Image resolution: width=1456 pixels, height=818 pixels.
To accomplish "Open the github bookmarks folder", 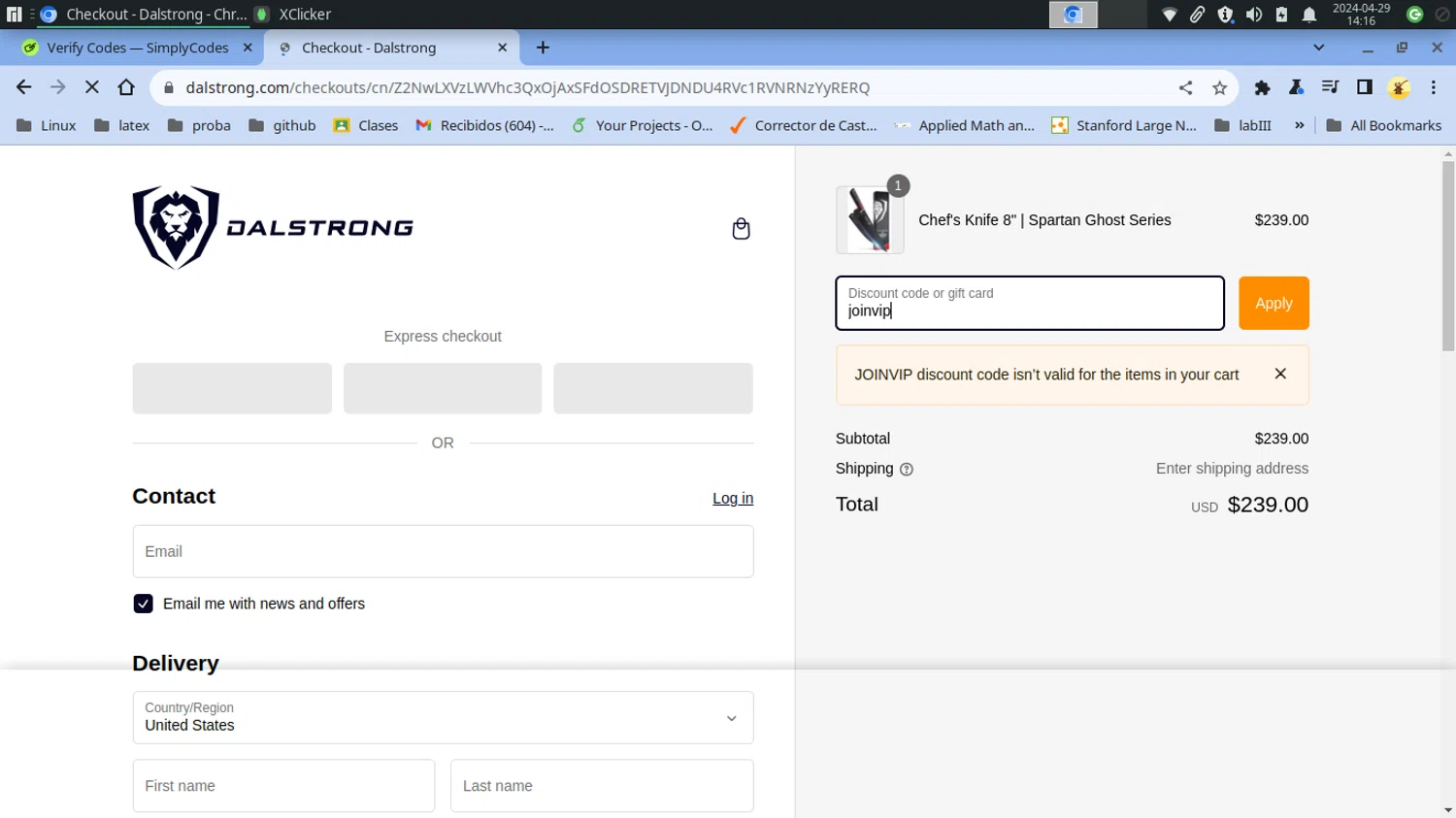I will [282, 125].
